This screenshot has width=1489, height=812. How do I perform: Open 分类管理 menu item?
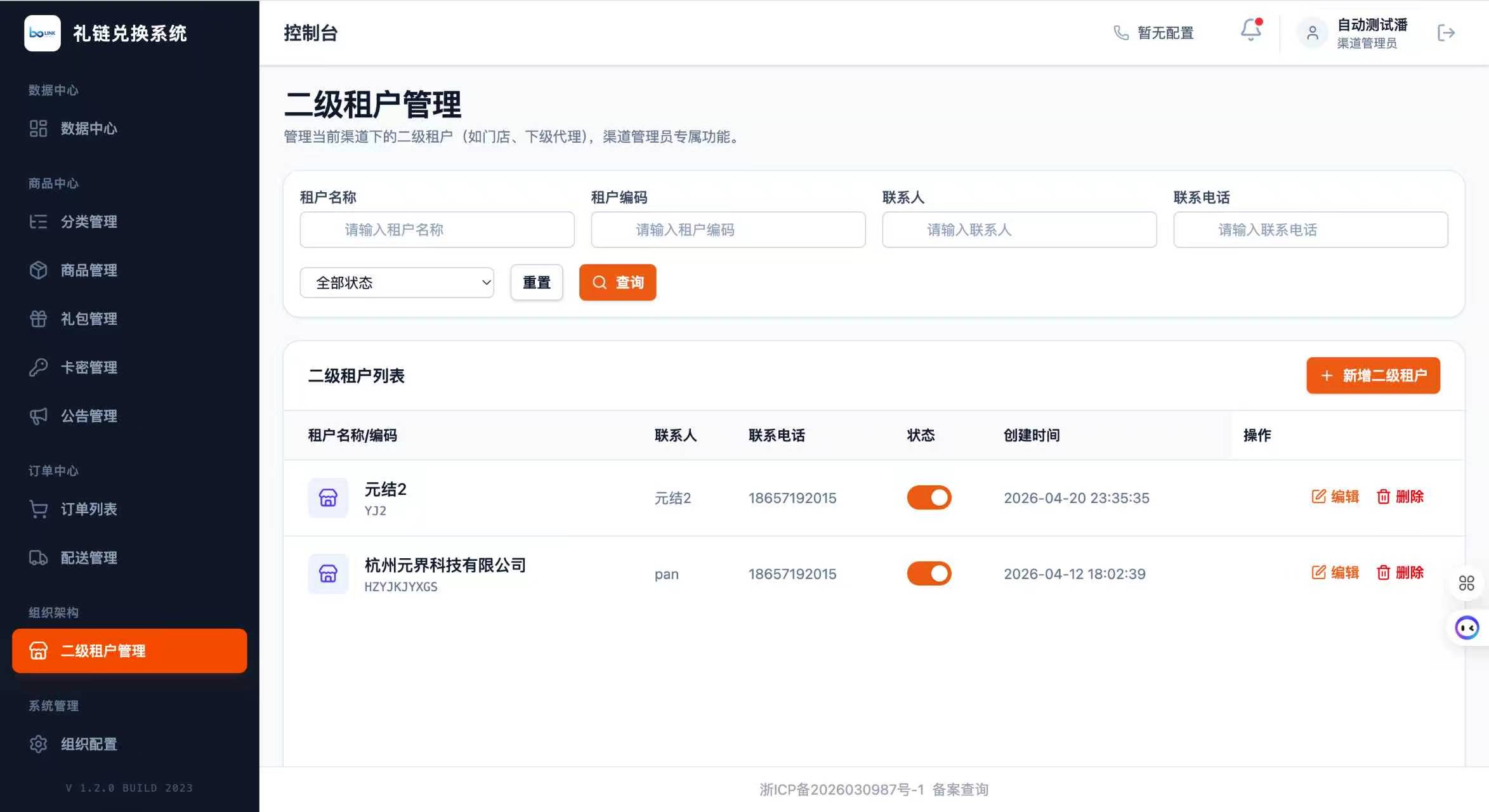(129, 221)
